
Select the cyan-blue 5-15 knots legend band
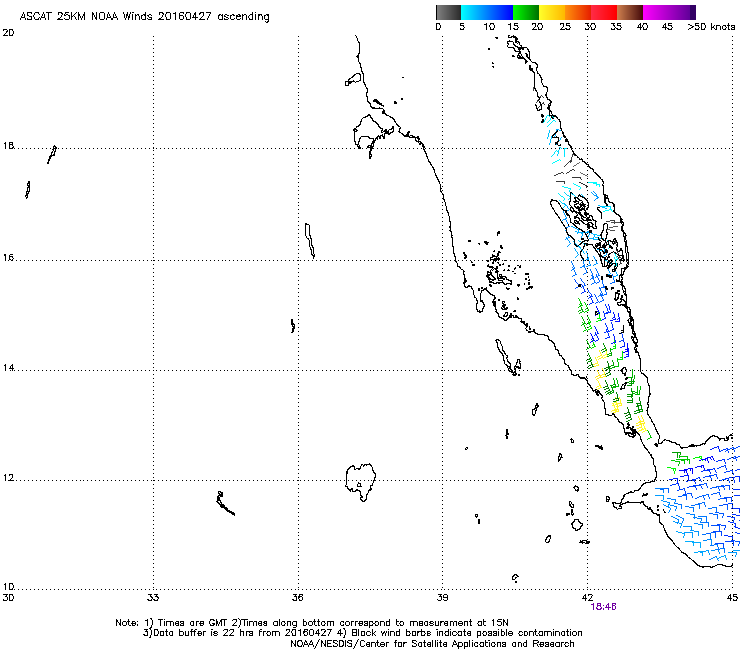tap(487, 12)
